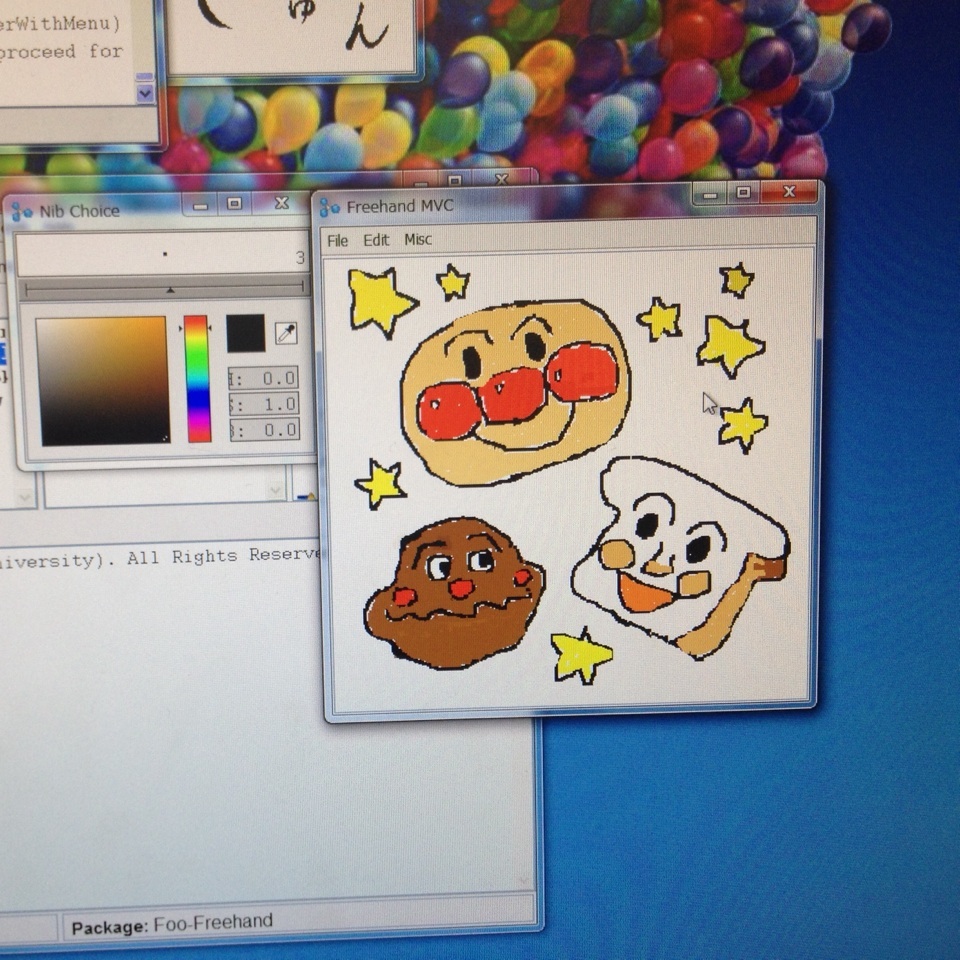The image size is (960, 960).
Task: Click the 'proceed for' text in the top-left window
Action: (x=61, y=51)
